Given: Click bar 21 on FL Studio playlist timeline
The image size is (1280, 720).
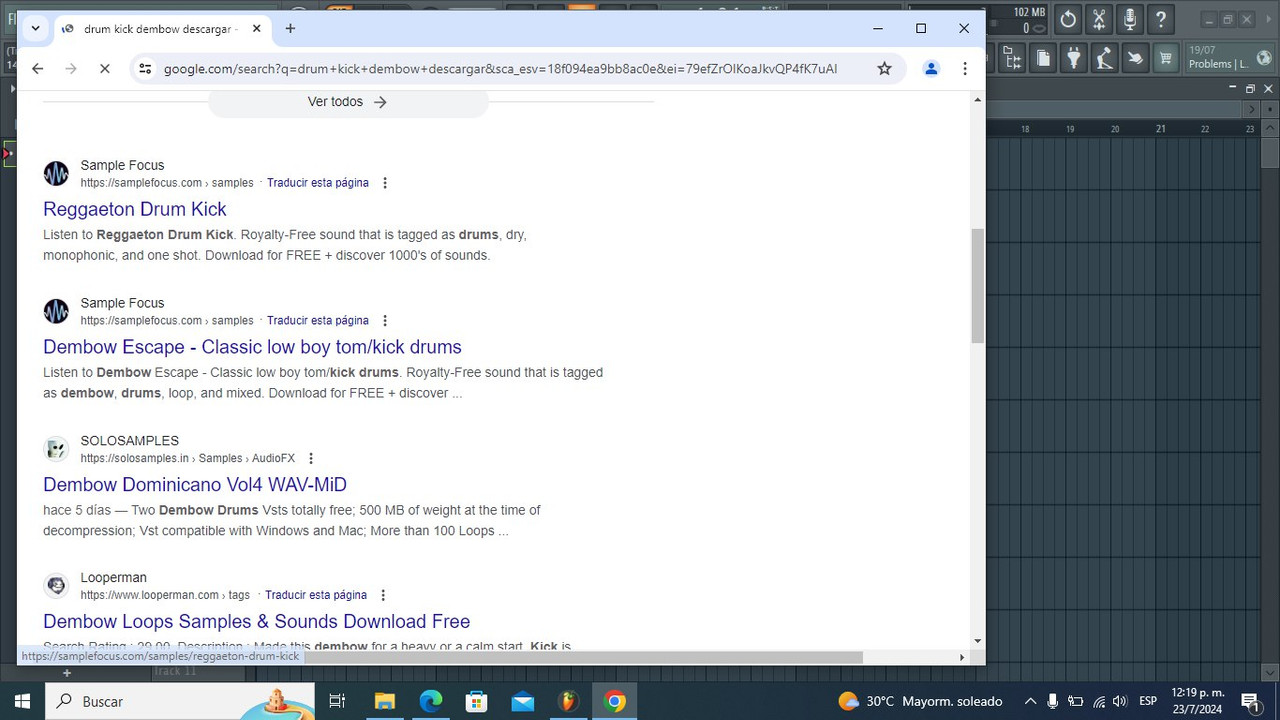Looking at the screenshot, I should pyautogui.click(x=1161, y=129).
